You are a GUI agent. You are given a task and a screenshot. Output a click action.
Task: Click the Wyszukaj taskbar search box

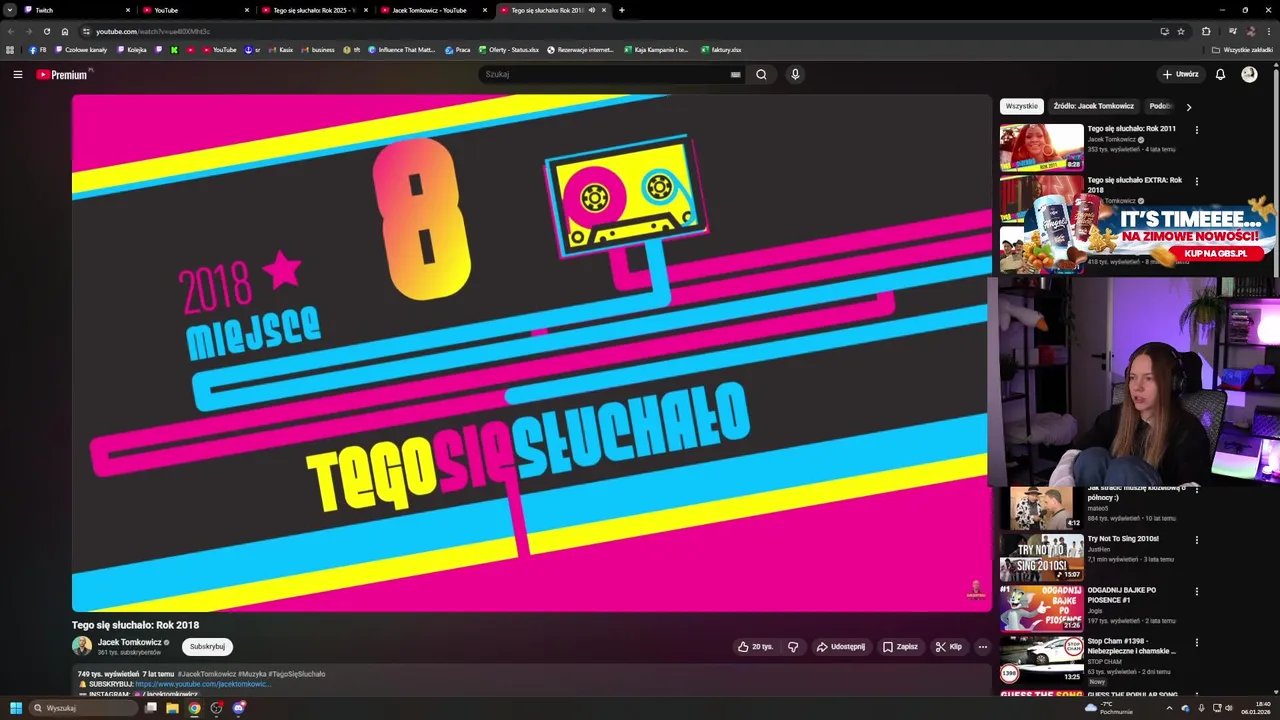point(84,708)
